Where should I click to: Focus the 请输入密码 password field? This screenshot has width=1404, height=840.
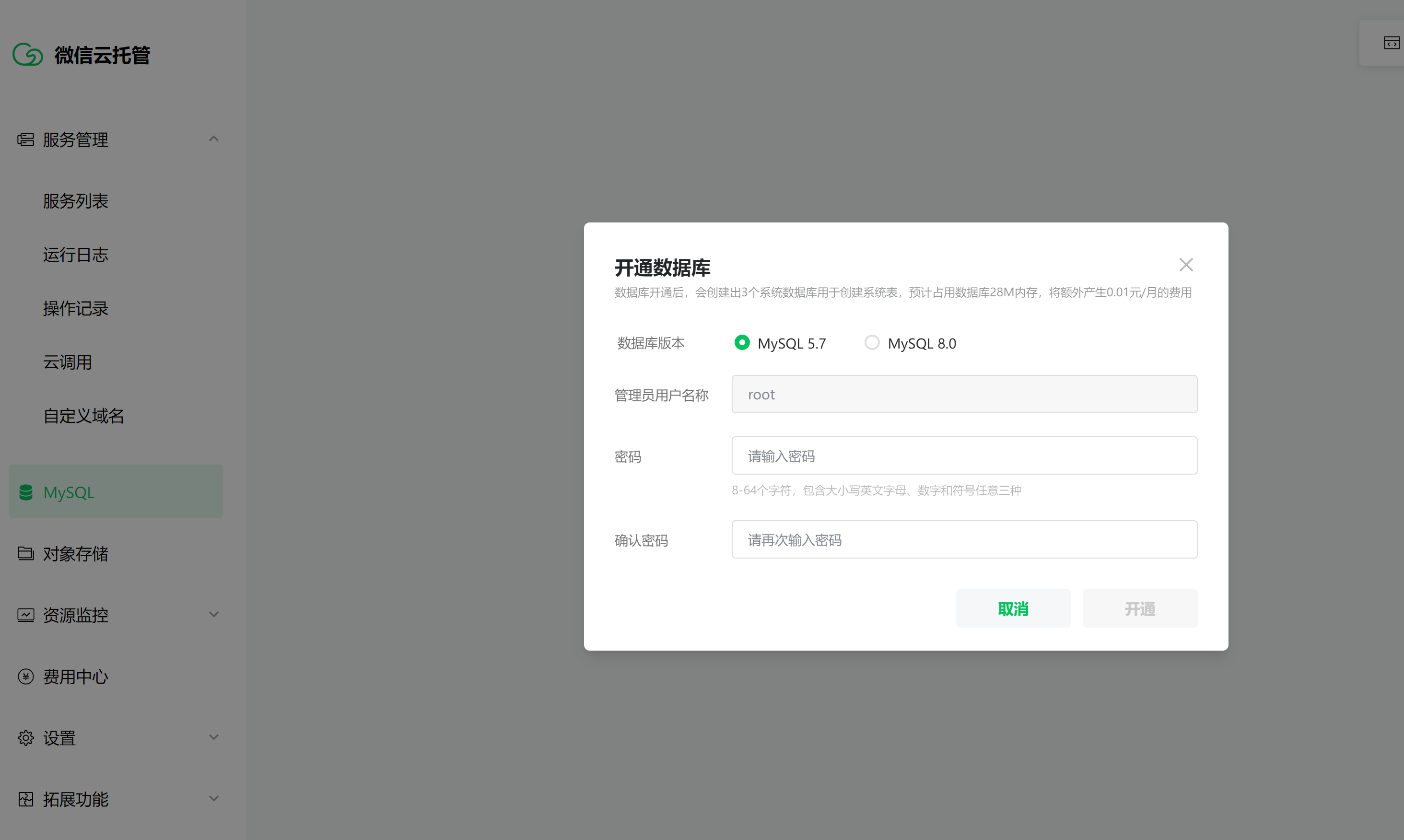(x=963, y=455)
